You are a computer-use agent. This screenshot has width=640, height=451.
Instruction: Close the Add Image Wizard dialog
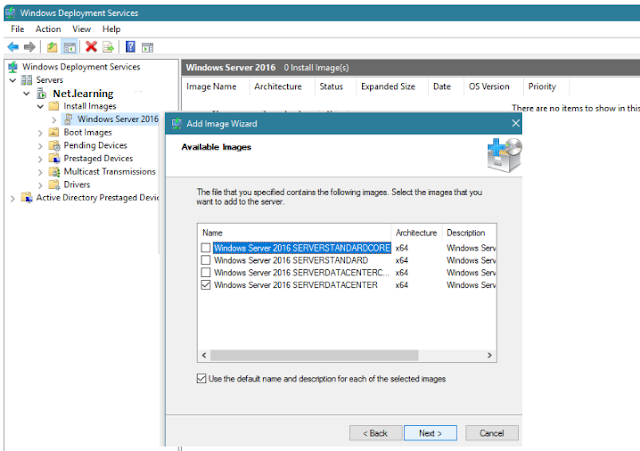[516, 123]
